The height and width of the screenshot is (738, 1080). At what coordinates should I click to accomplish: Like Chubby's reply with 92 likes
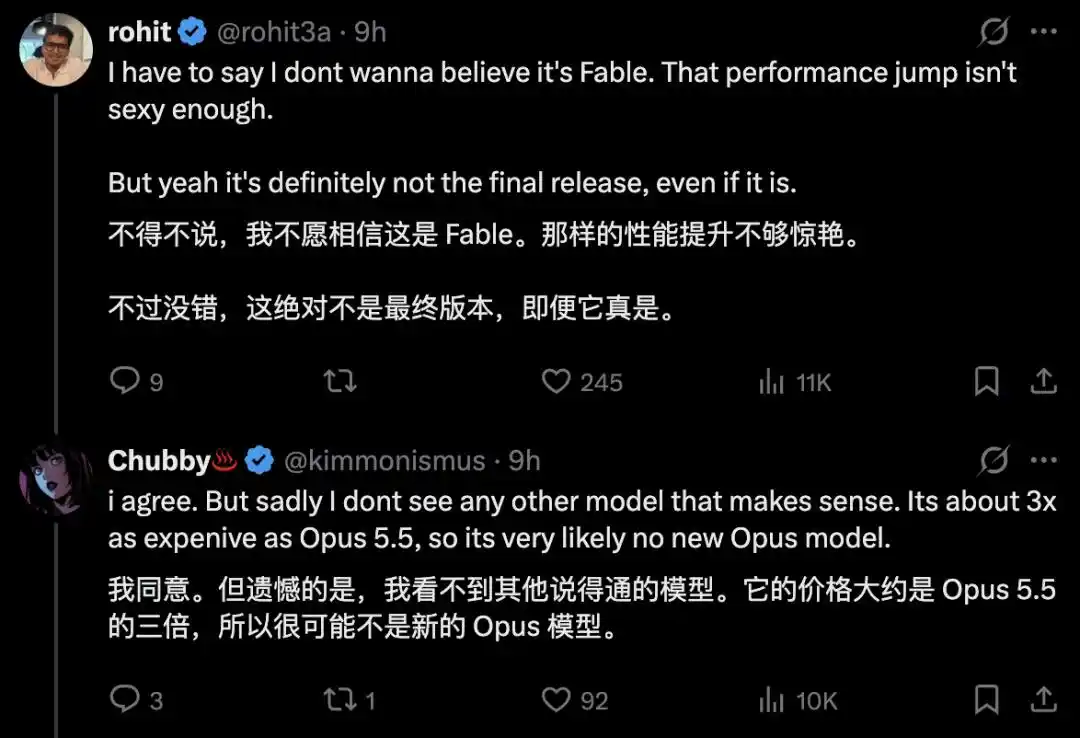point(556,699)
